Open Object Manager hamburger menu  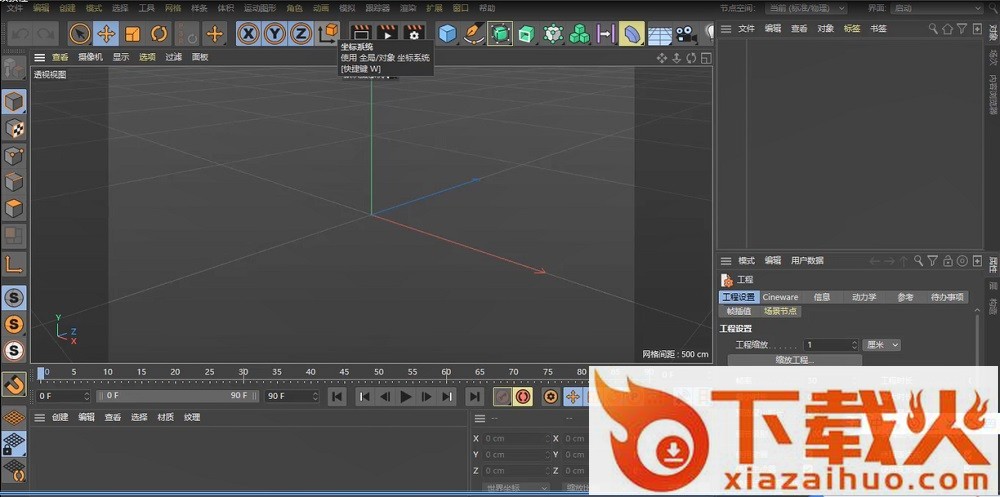point(726,29)
